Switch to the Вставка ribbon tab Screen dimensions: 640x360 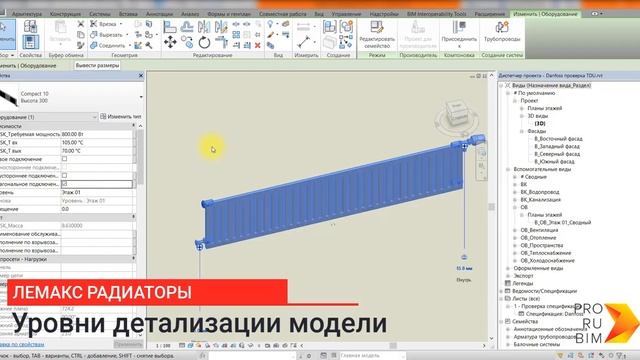pos(128,14)
